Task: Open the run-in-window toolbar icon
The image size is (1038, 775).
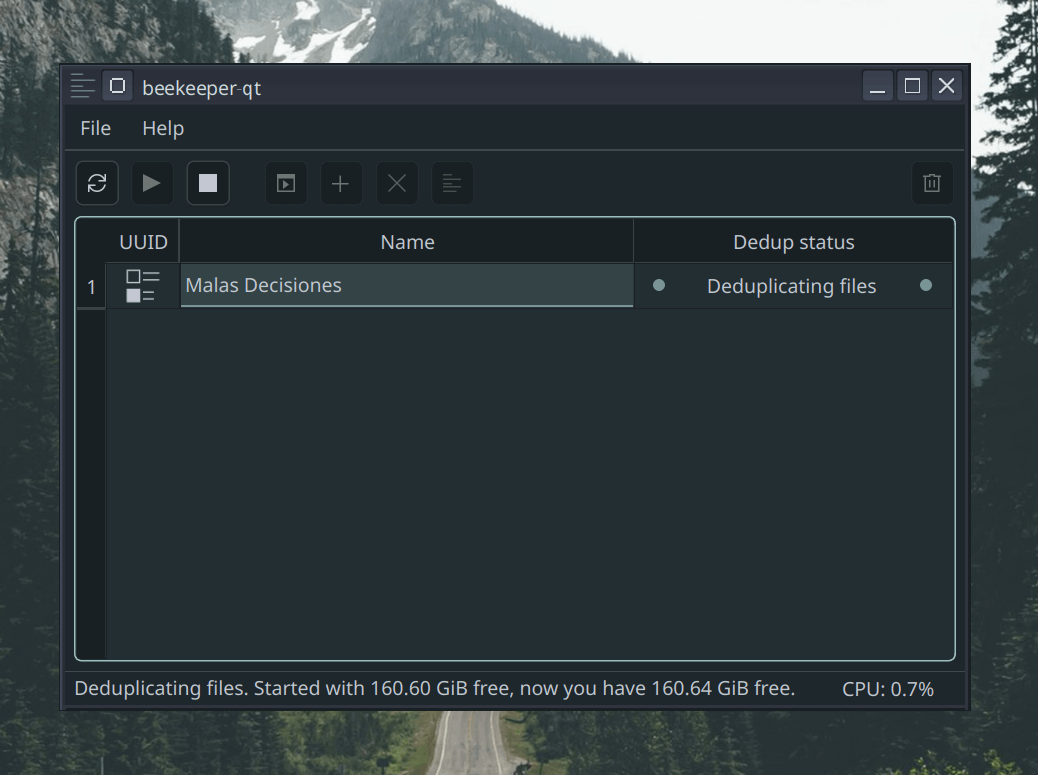Action: point(286,183)
